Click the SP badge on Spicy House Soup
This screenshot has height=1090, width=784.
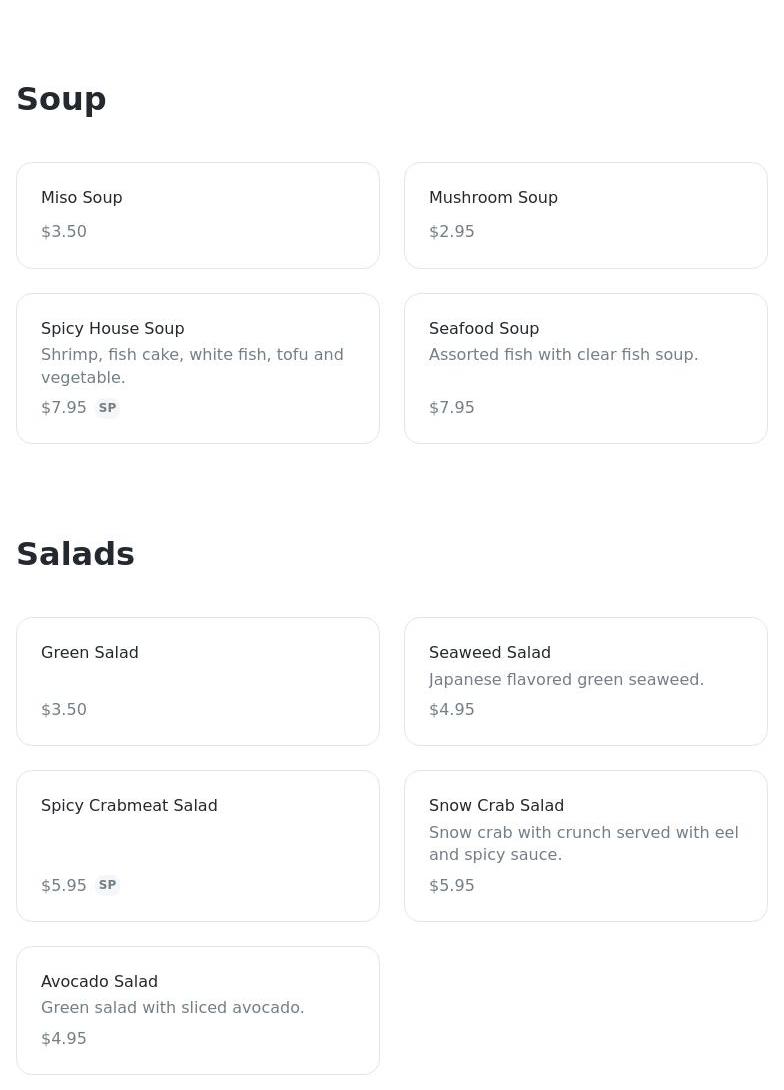pyautogui.click(x=107, y=408)
